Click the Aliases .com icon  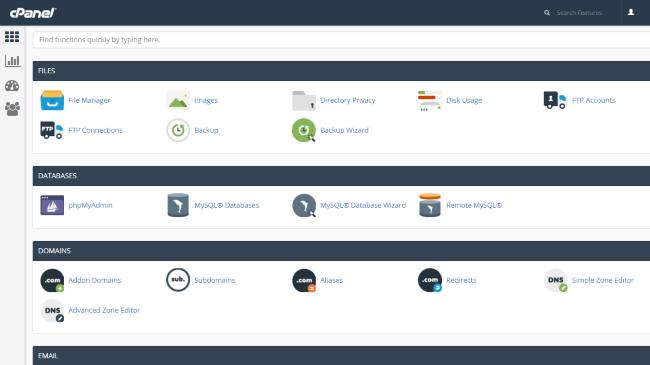pyautogui.click(x=304, y=280)
